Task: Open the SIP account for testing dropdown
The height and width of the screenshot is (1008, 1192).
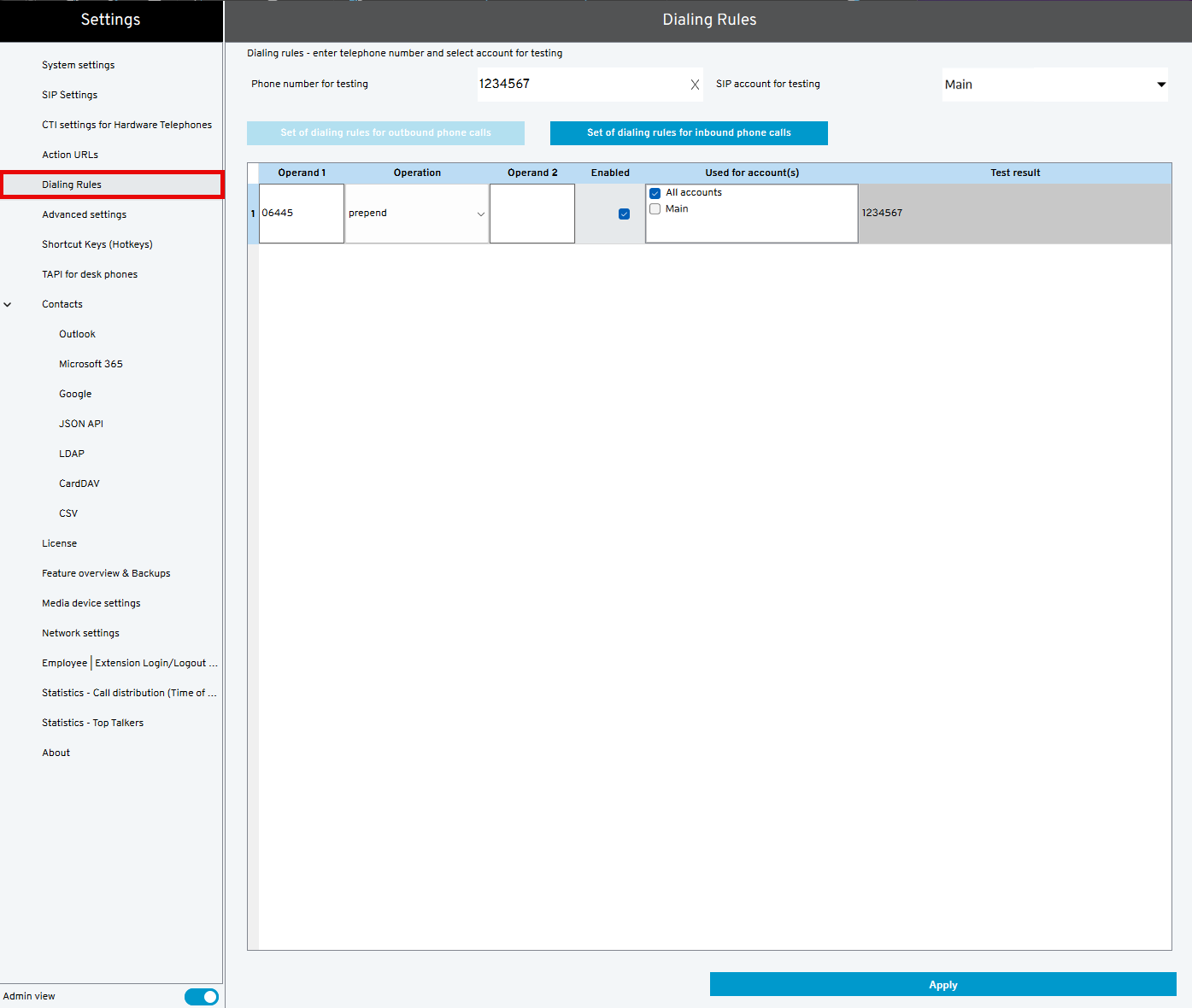Action: (1054, 85)
